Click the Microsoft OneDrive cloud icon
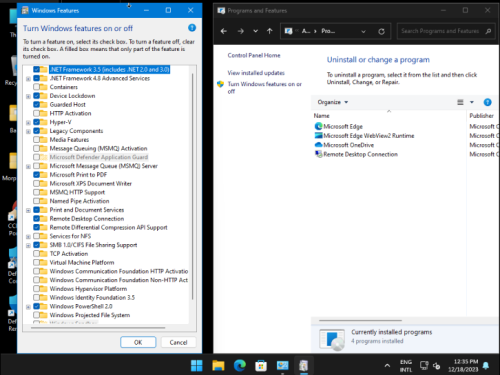 (x=318, y=145)
